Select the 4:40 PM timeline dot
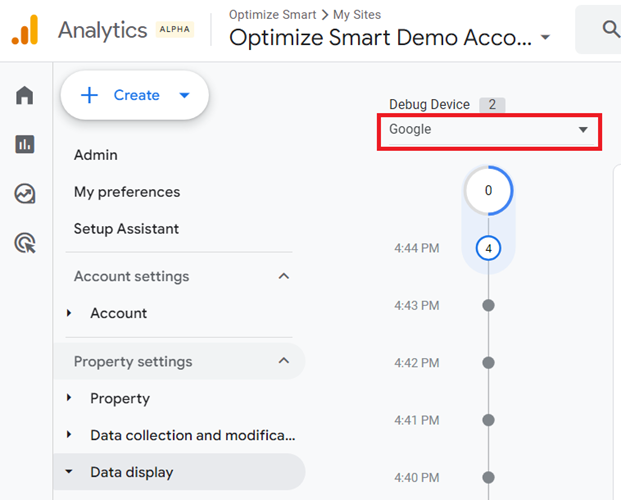621x500 pixels. point(488,477)
